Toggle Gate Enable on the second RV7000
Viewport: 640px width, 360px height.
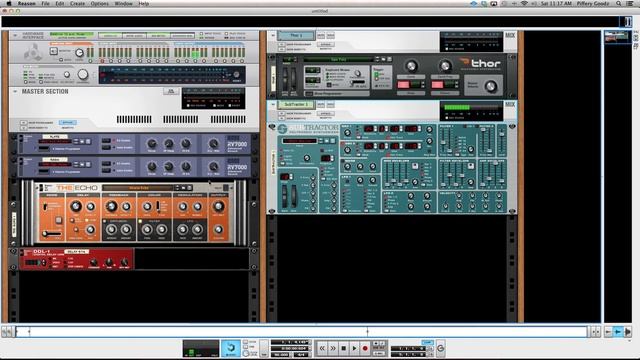click(106, 170)
